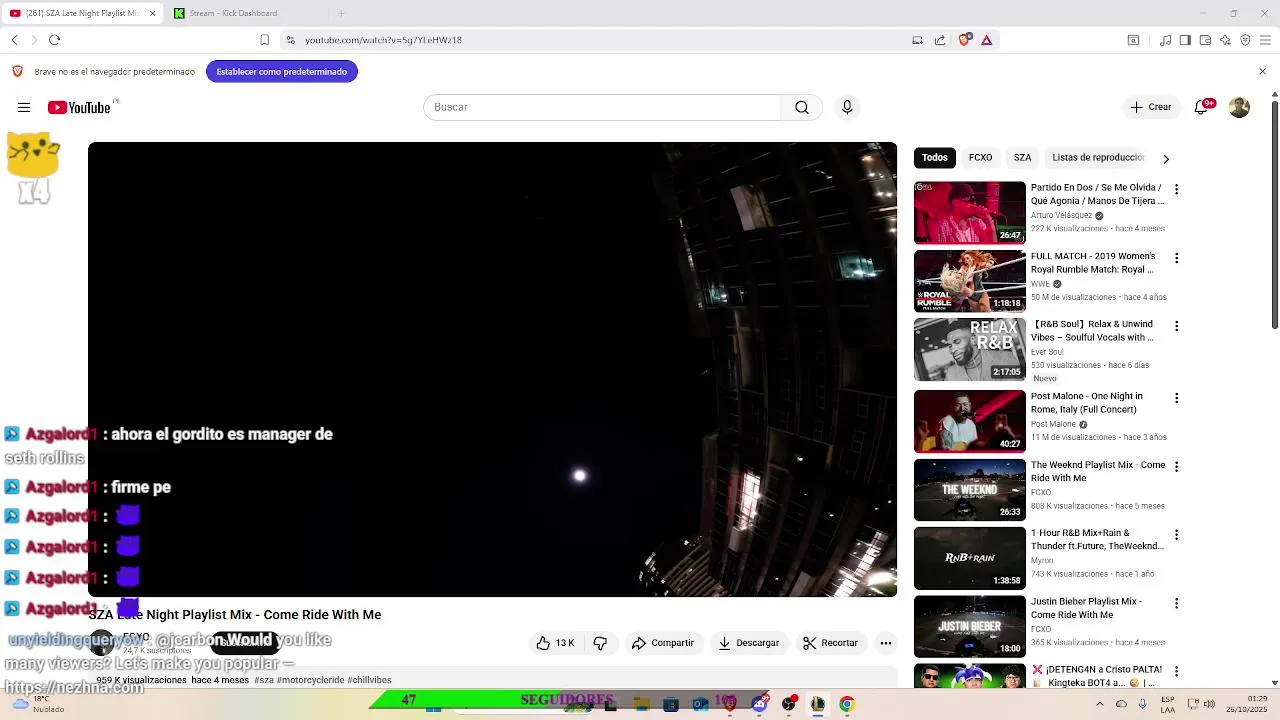Open the YouTube hamburger guide menu
1280x720 pixels.
24,107
